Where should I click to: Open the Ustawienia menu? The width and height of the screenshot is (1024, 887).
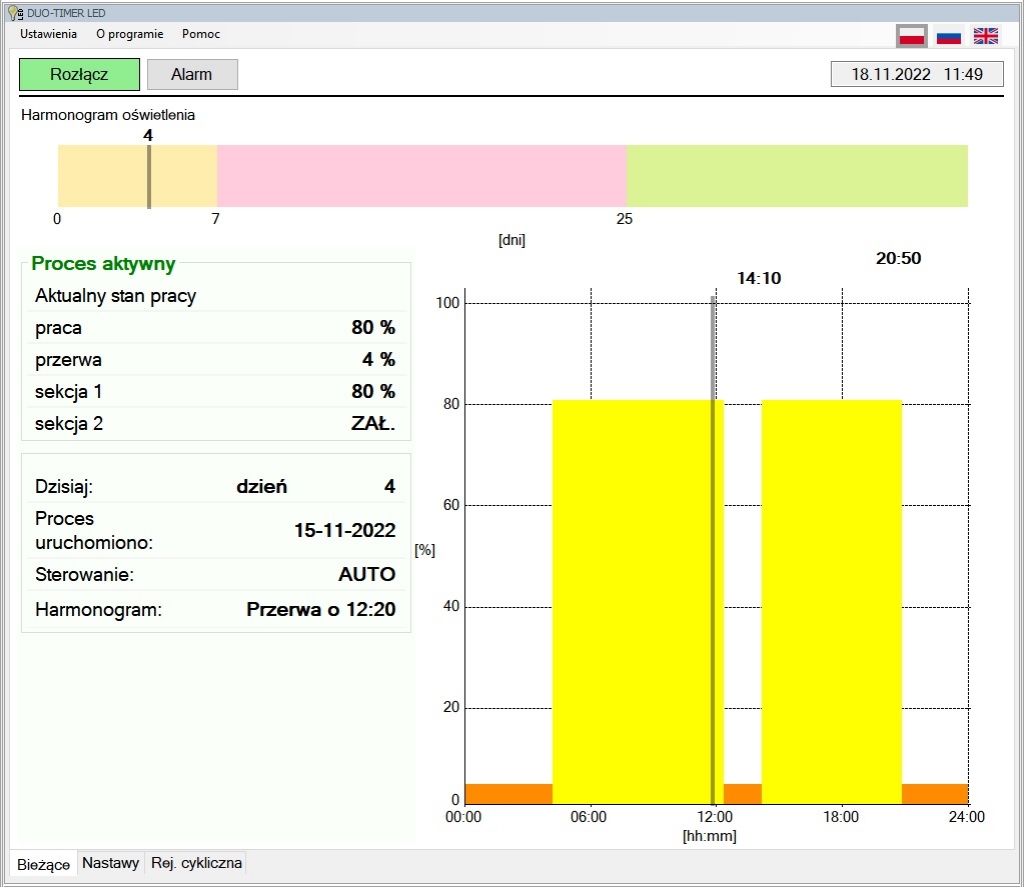48,34
